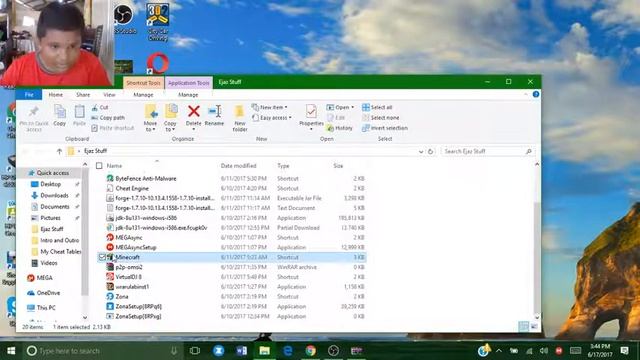Click Select all in the ribbon

coord(377,107)
